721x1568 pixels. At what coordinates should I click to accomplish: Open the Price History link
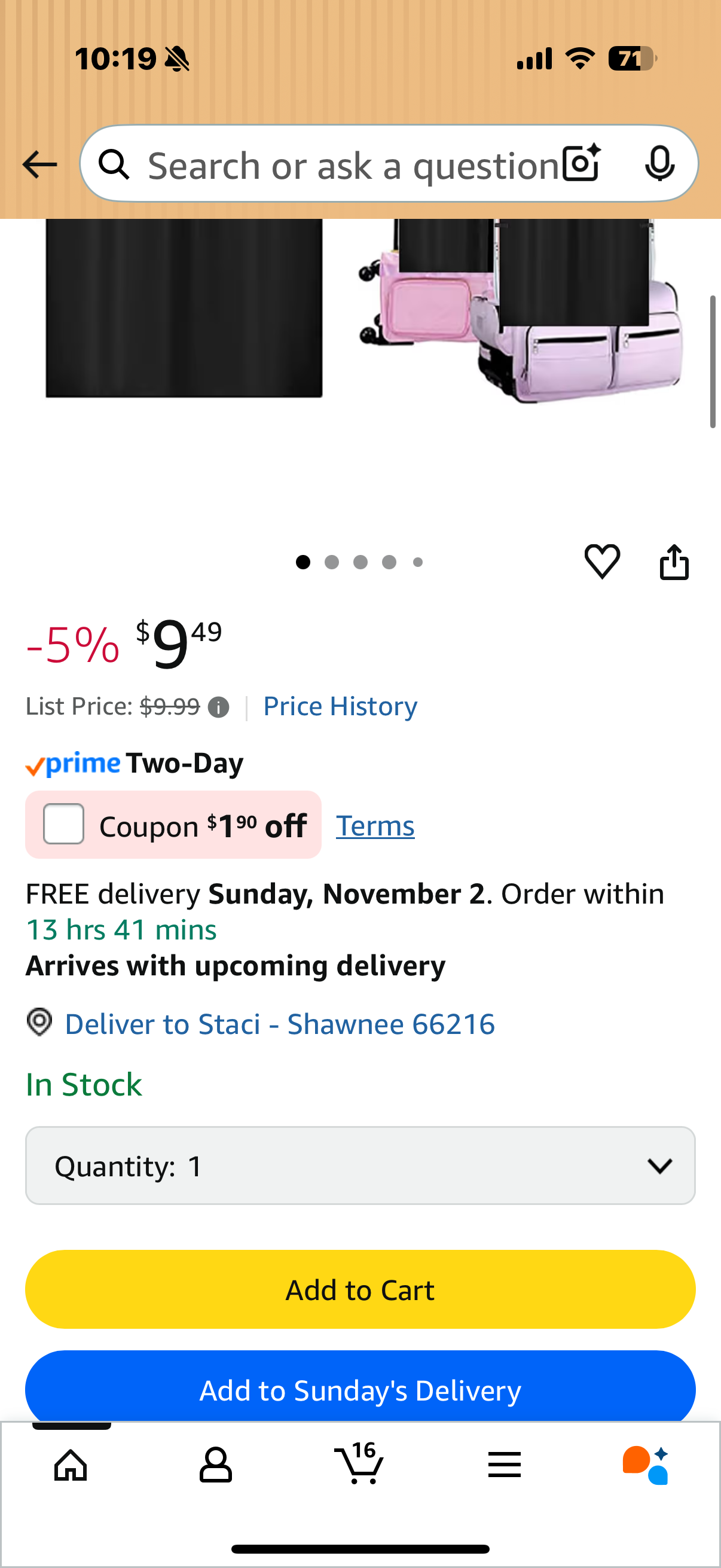tap(340, 706)
